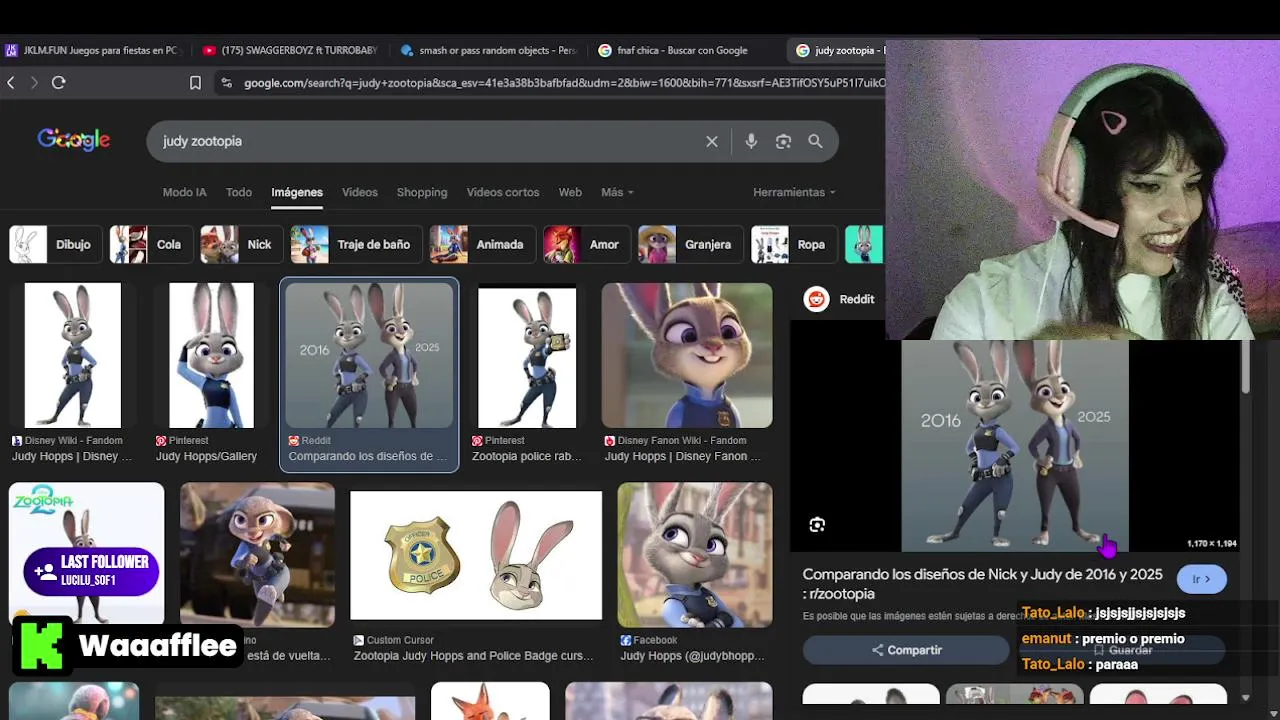Click the magnifier search icon
Screen dimensions: 1280x720
pyautogui.click(x=816, y=142)
